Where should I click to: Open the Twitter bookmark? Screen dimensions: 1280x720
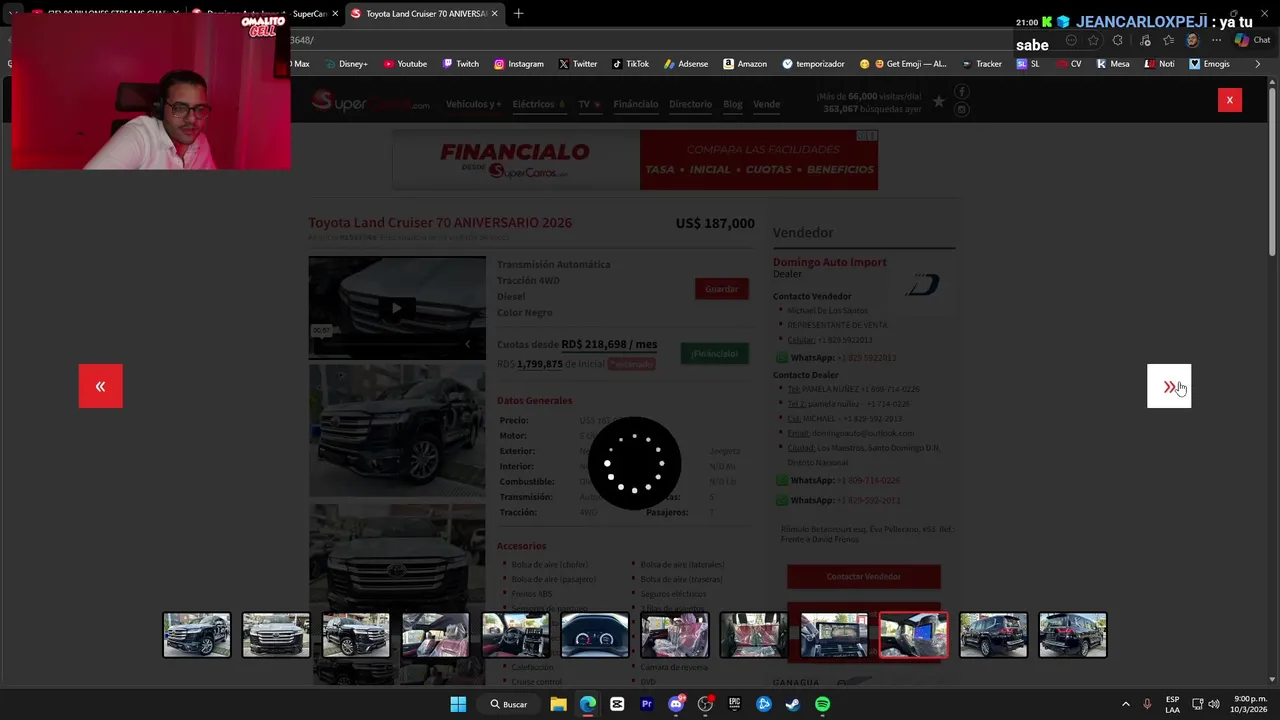click(x=578, y=64)
